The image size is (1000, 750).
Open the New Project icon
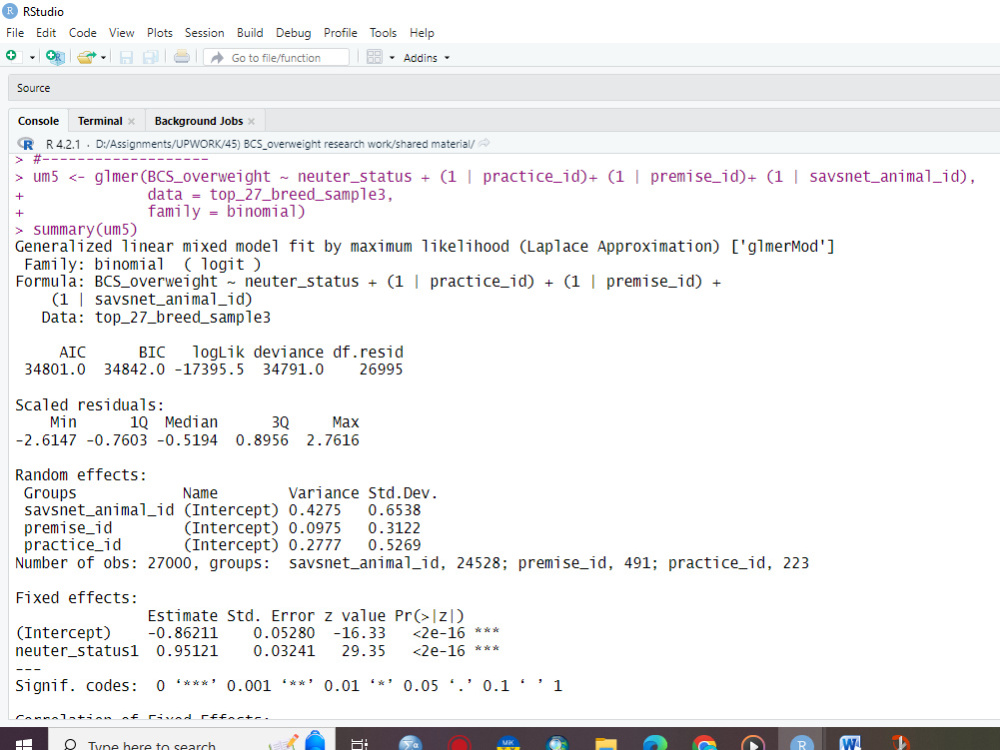click(53, 57)
